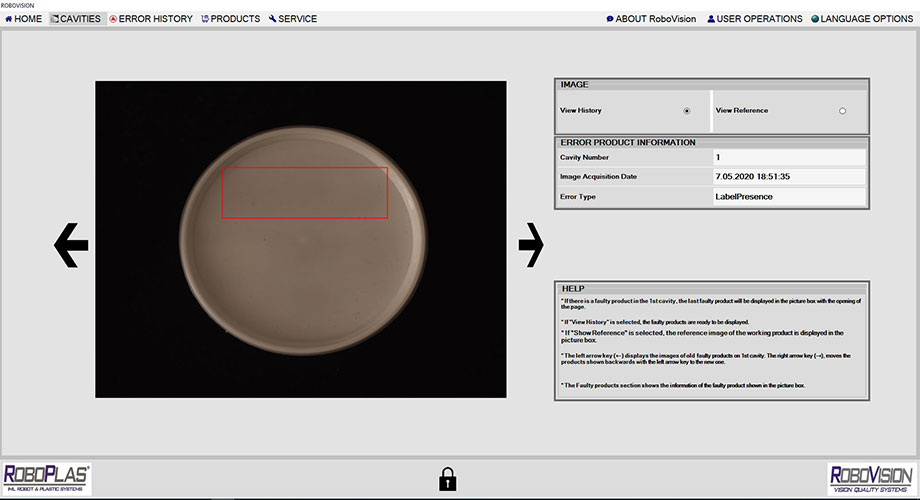Show the next faulty product with right arrow
The width and height of the screenshot is (920, 500).
(531, 245)
